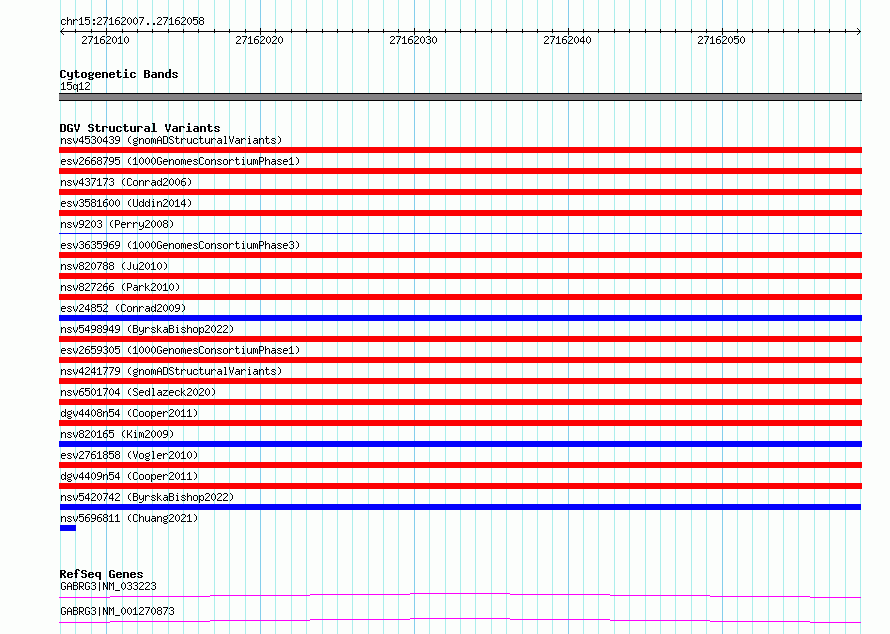Click the RefSeq Genes track heading
Screen dimensions: 890x634
click(101, 574)
